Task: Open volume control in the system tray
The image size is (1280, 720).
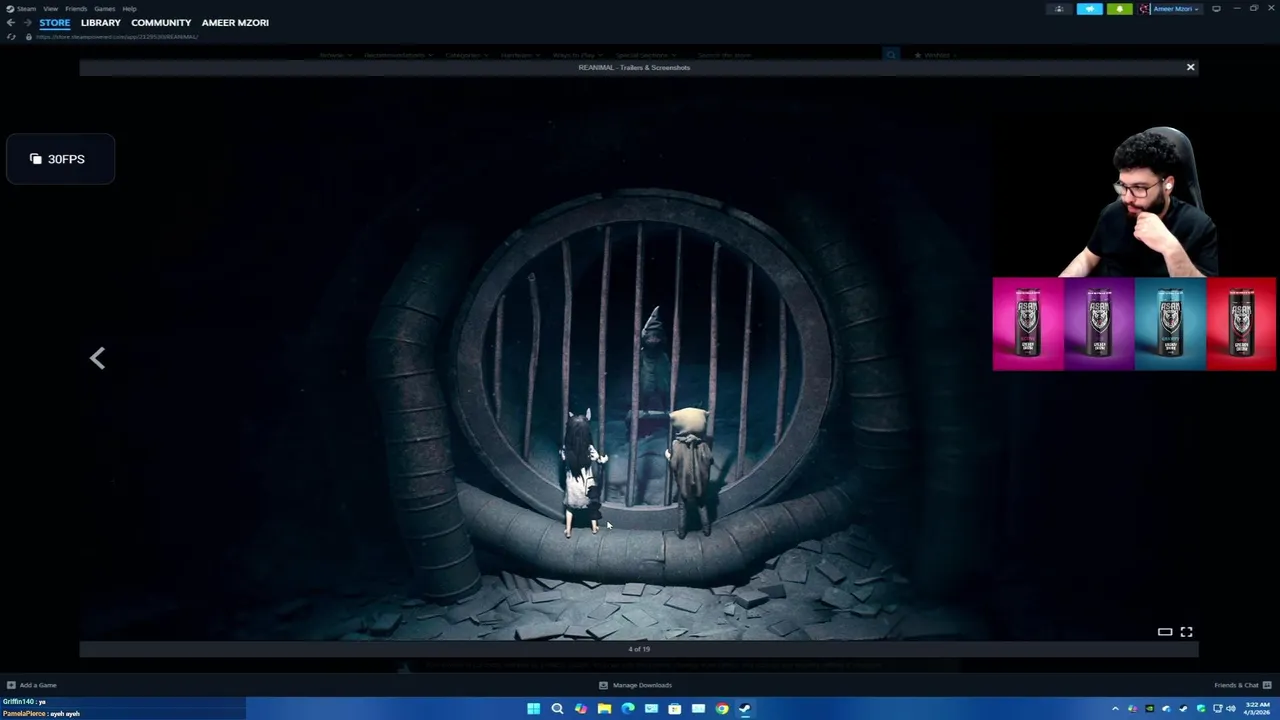Action: click(1232, 709)
